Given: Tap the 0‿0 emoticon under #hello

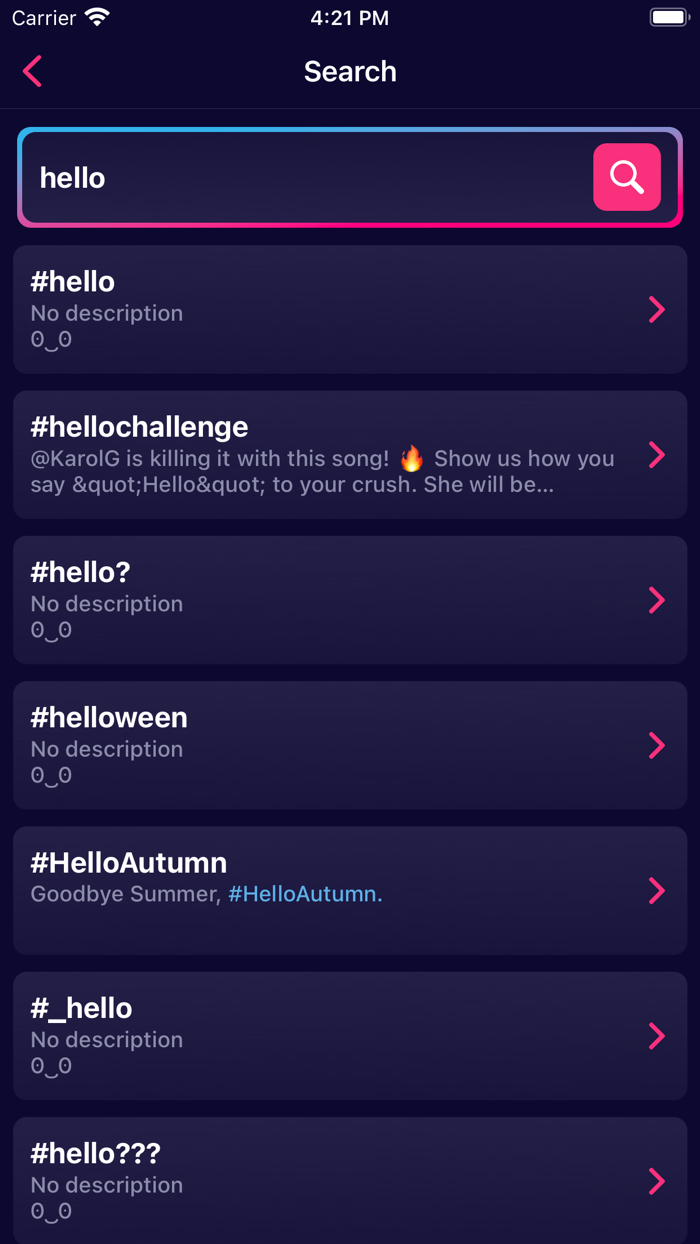Looking at the screenshot, I should pyautogui.click(x=50, y=340).
